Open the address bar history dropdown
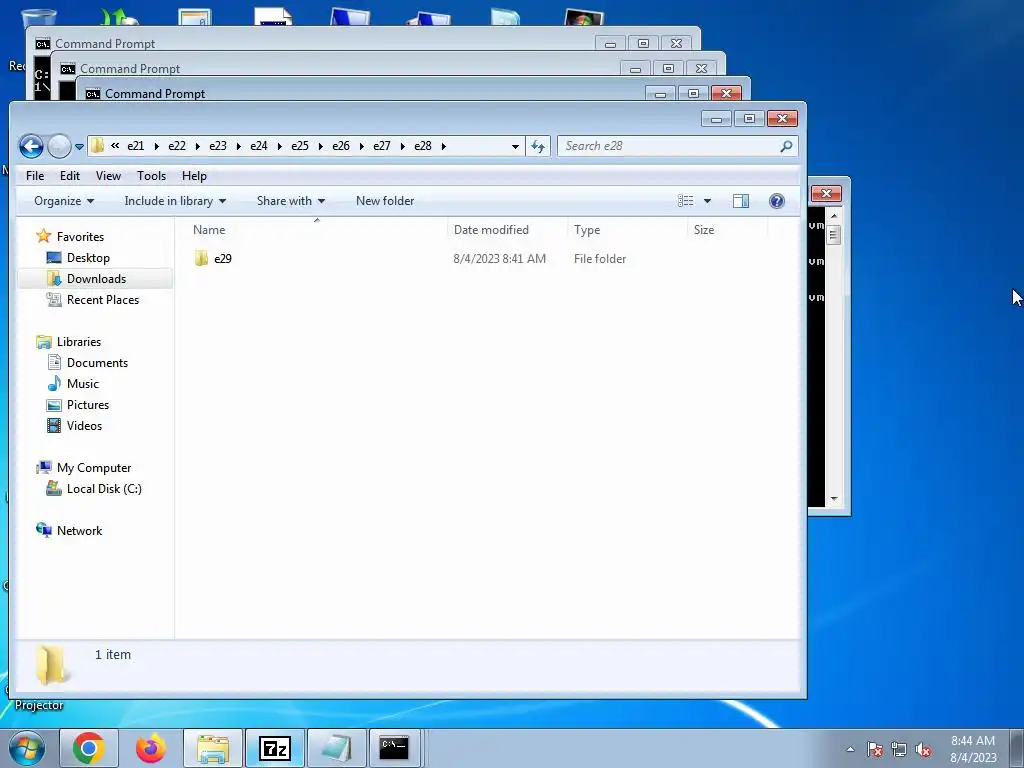The image size is (1024, 768). click(515, 146)
